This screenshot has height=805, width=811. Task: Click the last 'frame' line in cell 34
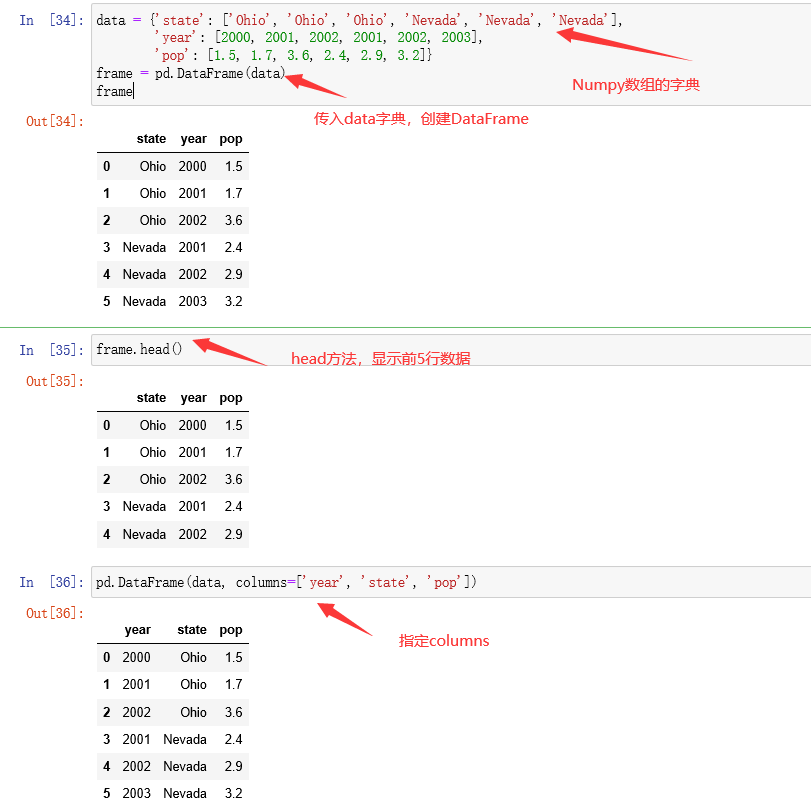pyautogui.click(x=114, y=92)
